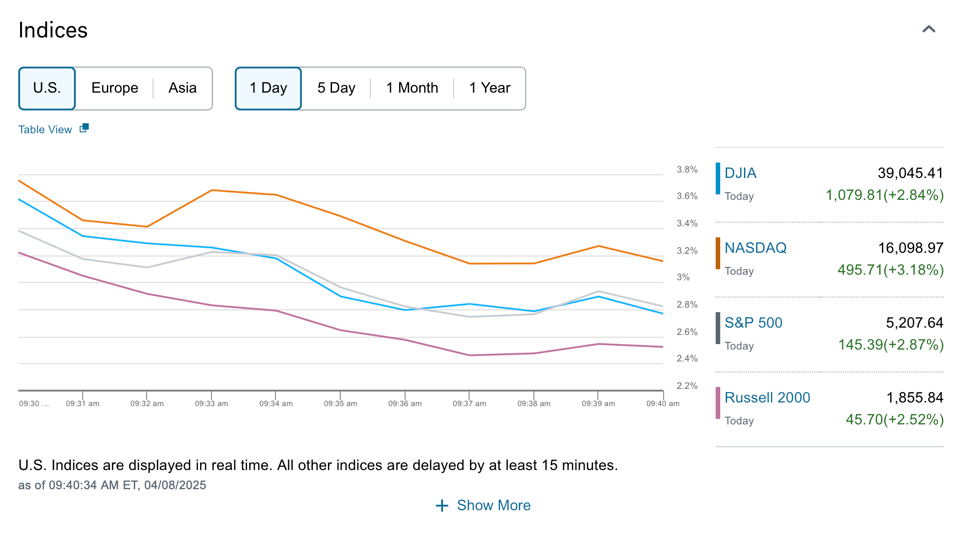Open the Table View link
Viewport: 960px width, 533px height.
(45, 129)
